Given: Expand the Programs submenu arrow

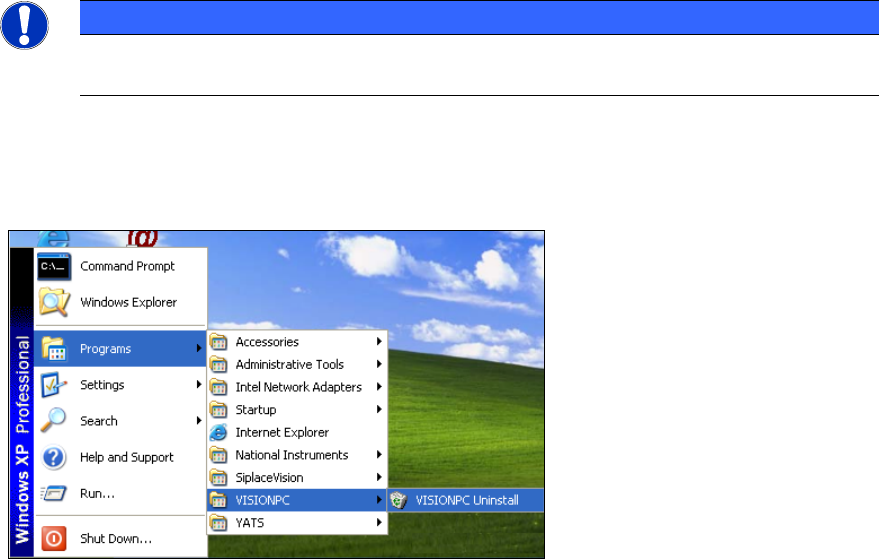Looking at the screenshot, I should tap(198, 348).
